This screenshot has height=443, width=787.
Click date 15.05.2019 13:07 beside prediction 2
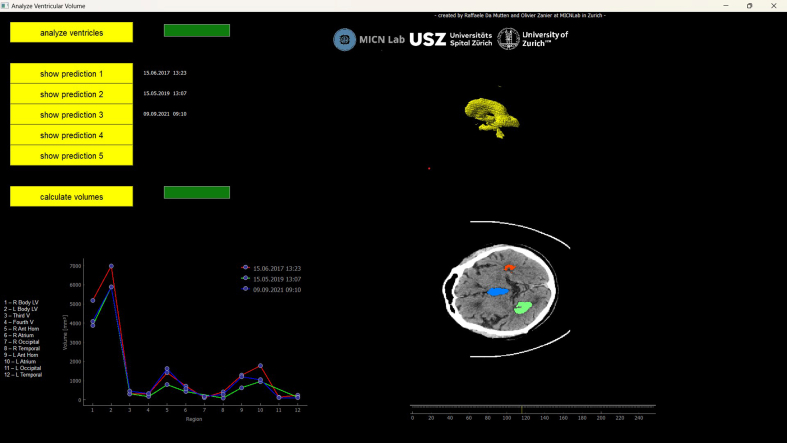[x=165, y=93]
